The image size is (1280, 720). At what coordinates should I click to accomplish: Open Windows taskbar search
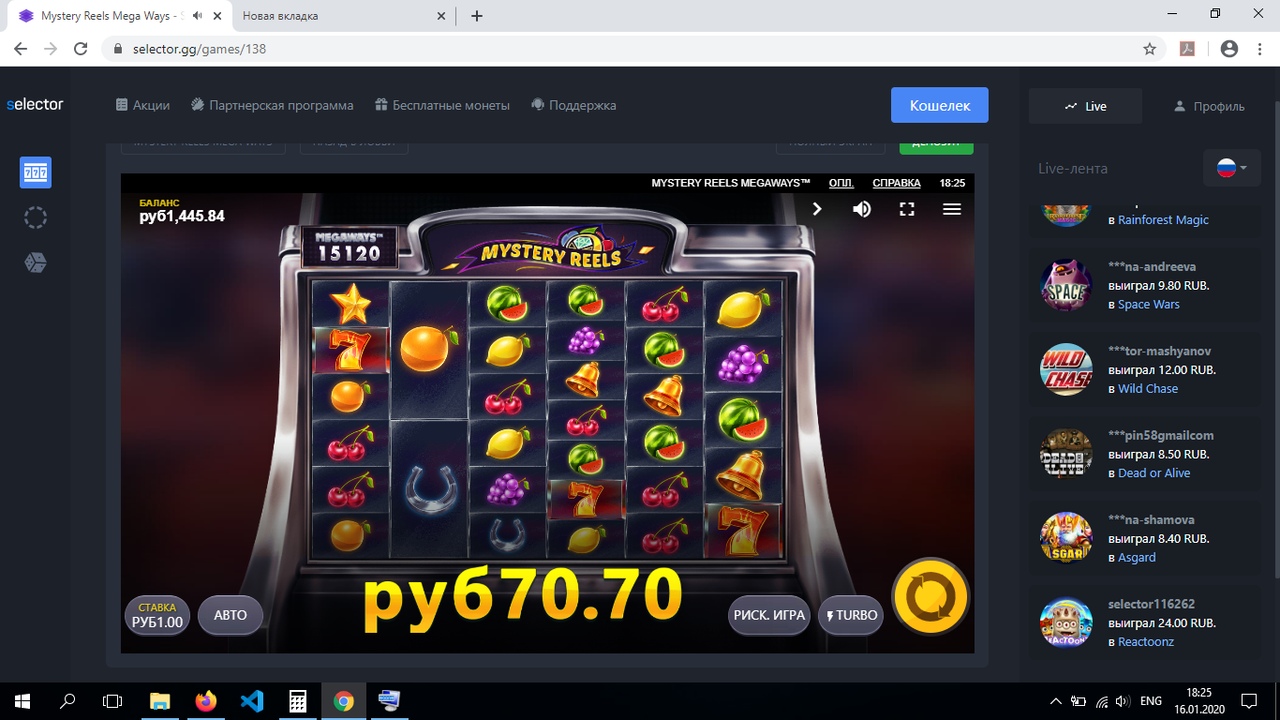pyautogui.click(x=68, y=701)
